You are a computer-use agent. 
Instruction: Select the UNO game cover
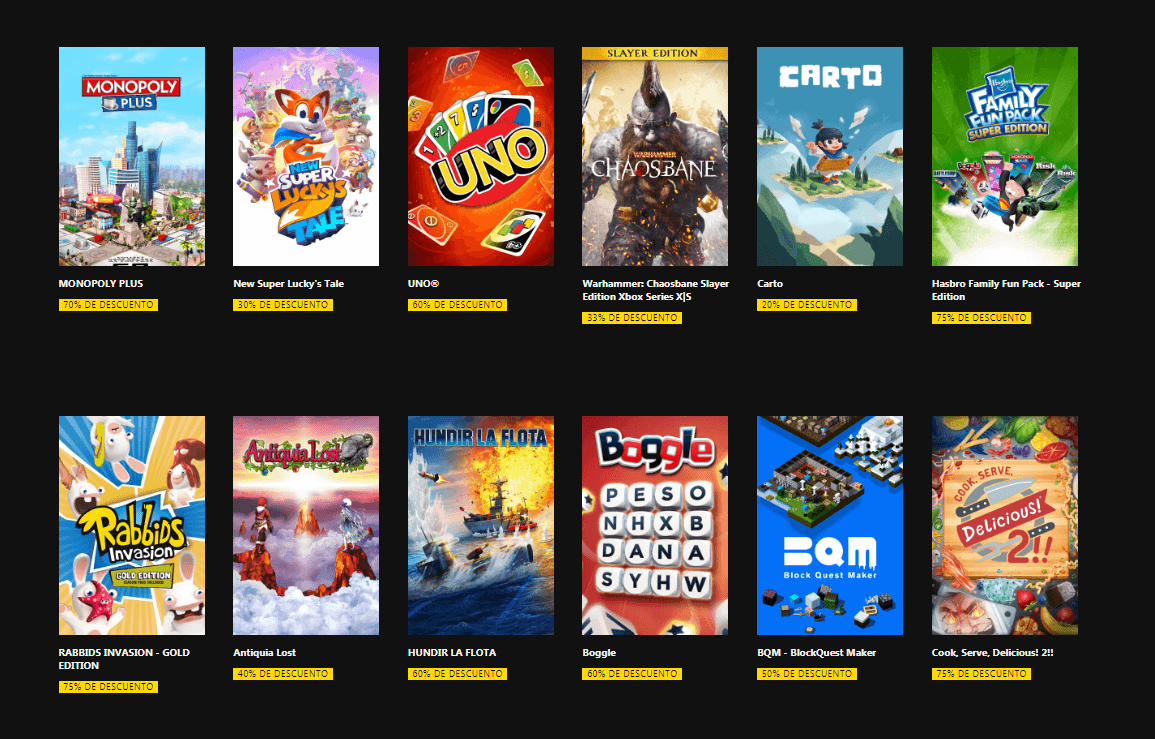[x=481, y=156]
